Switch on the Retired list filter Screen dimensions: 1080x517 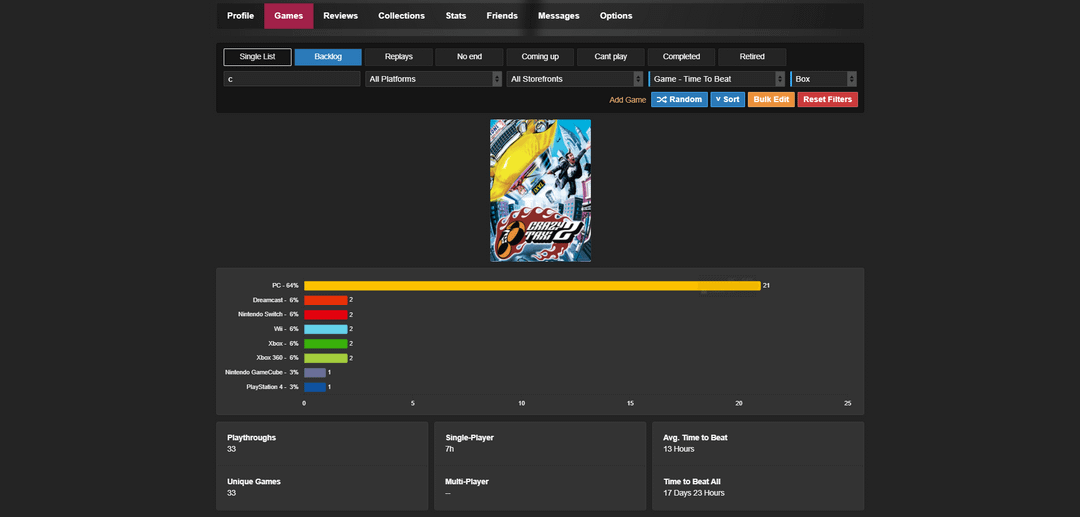752,57
